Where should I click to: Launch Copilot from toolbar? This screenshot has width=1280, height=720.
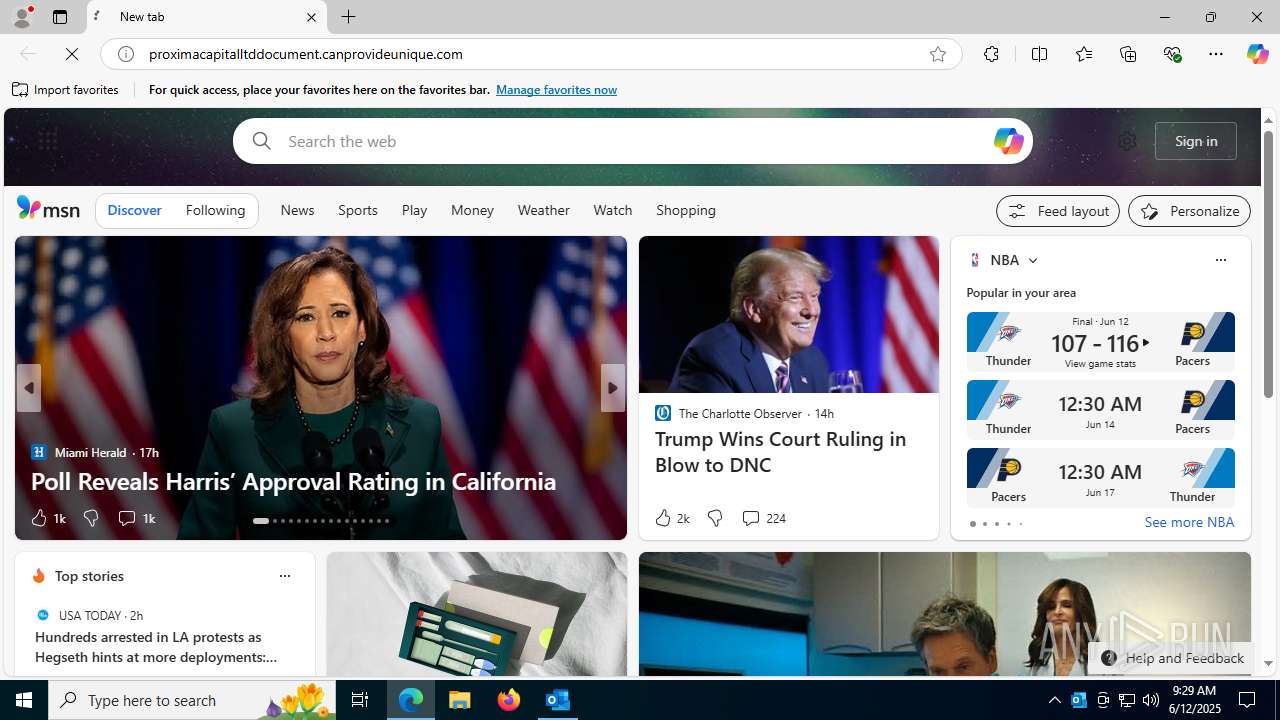[x=1257, y=54]
